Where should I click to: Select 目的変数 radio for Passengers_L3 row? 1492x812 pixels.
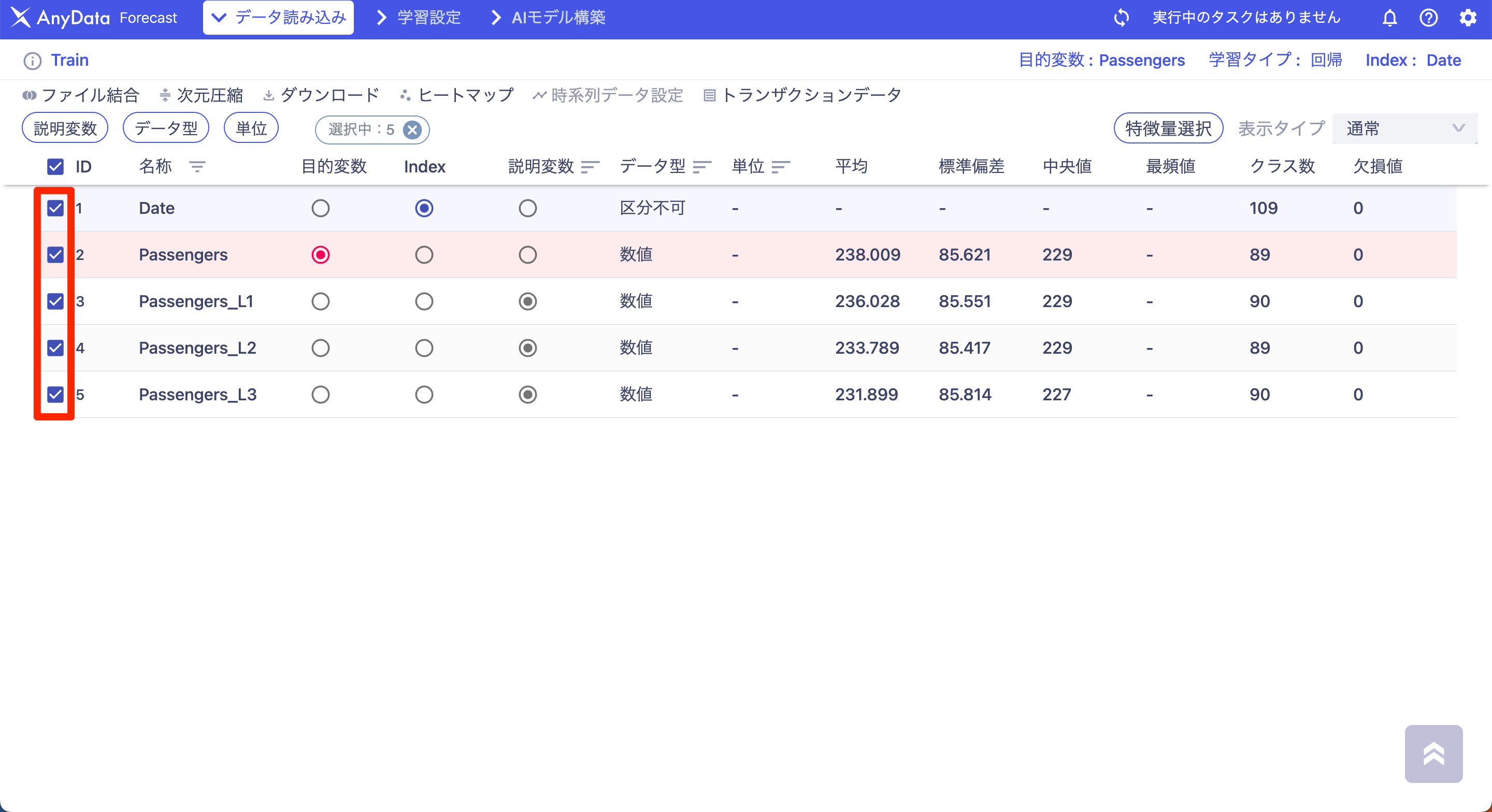coord(320,395)
